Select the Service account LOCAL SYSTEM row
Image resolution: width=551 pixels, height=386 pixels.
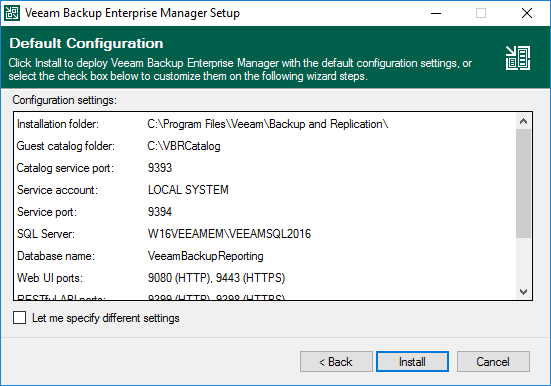(265, 190)
